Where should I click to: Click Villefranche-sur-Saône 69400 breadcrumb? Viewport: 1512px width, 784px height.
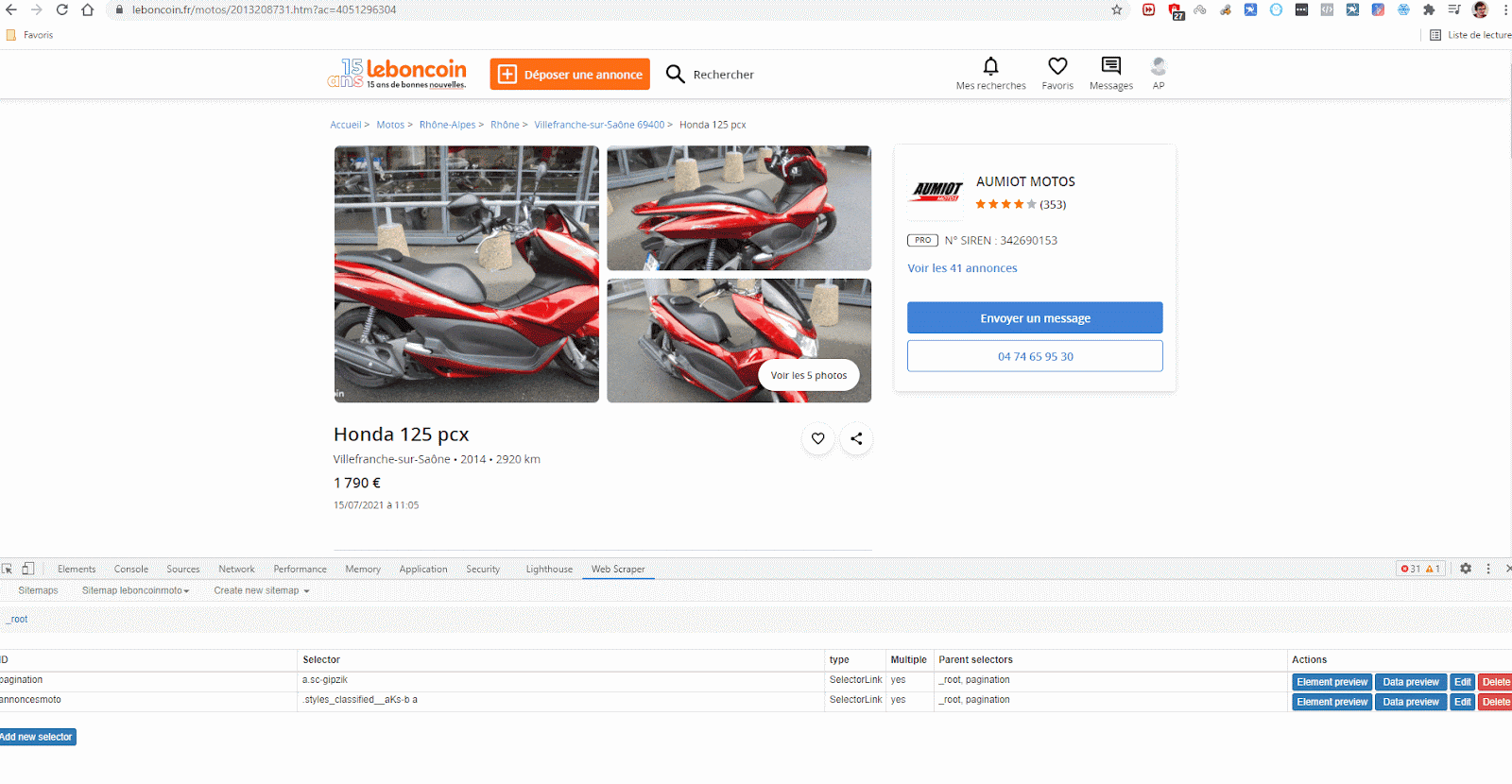coord(599,125)
